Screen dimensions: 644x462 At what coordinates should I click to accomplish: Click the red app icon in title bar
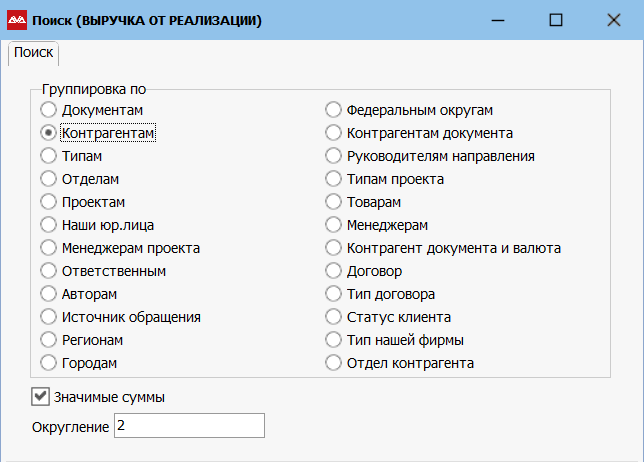(17, 20)
